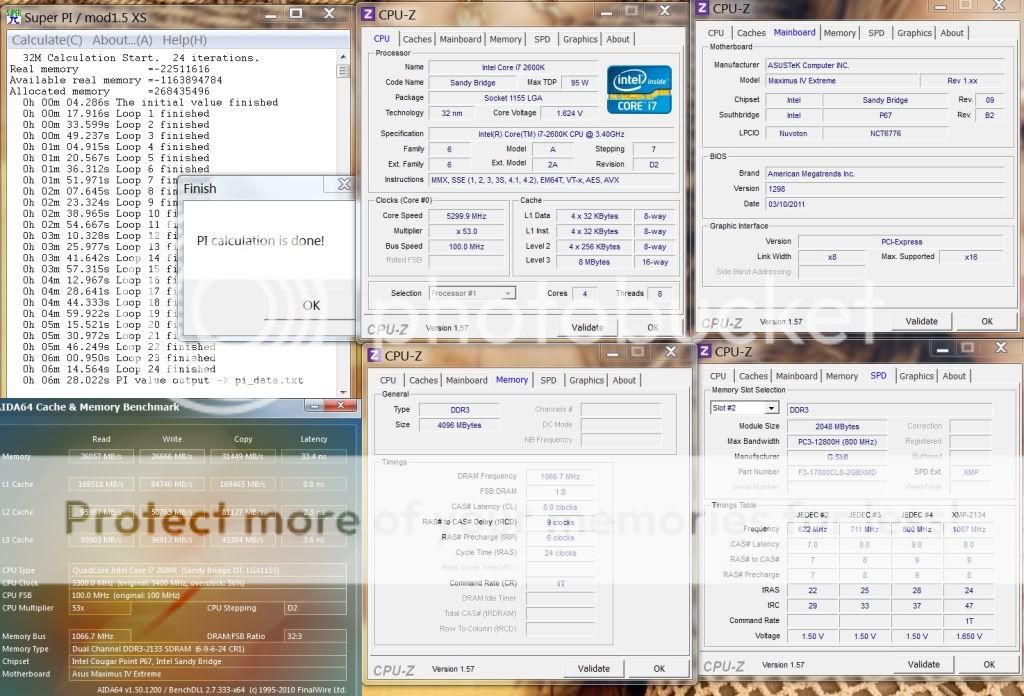This screenshot has height=696, width=1024.
Task: Select CPU tab in the CPU-Z memory timings window
Action: [388, 380]
